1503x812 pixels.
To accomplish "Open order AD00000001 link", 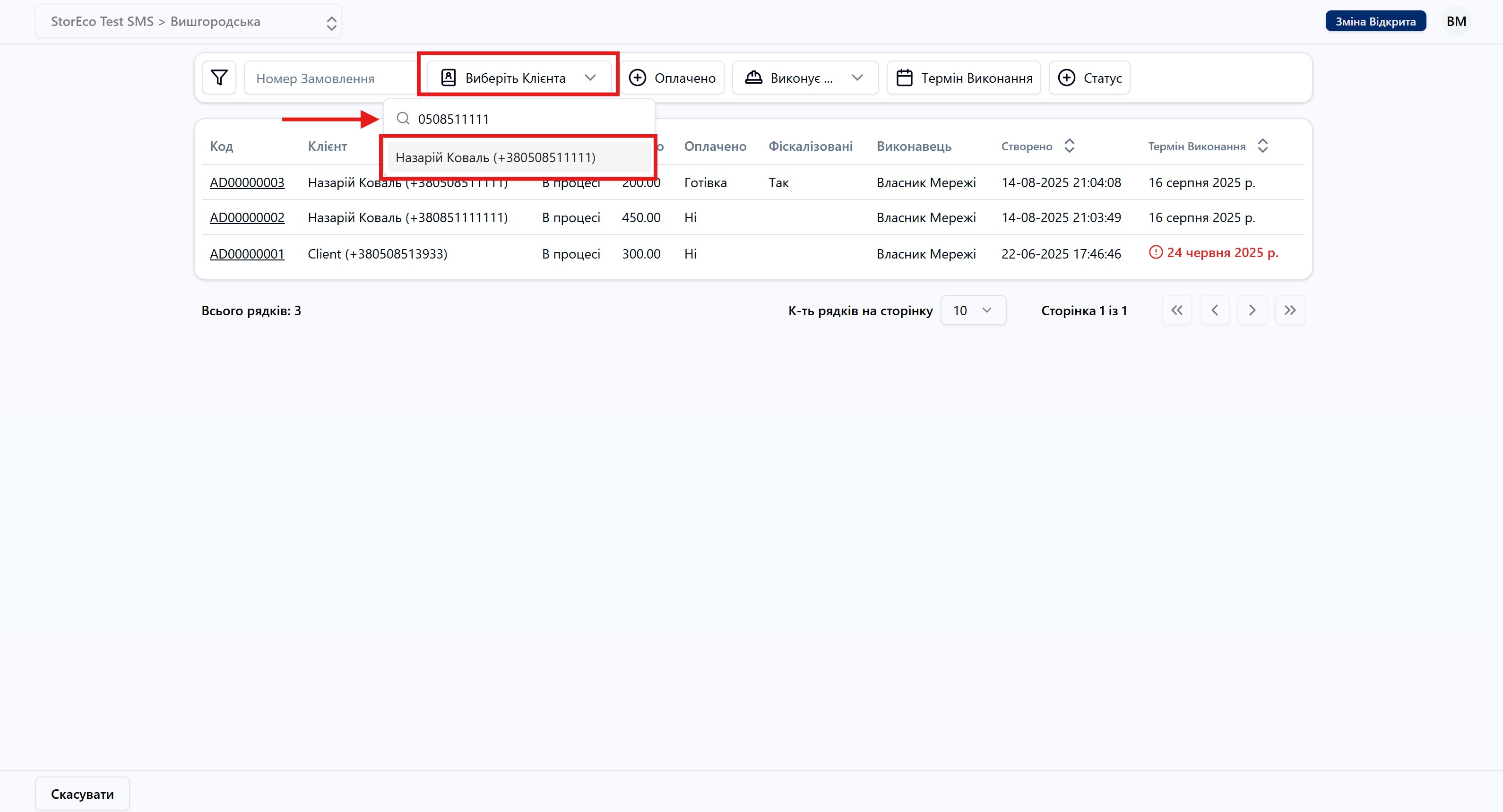I will coord(247,254).
